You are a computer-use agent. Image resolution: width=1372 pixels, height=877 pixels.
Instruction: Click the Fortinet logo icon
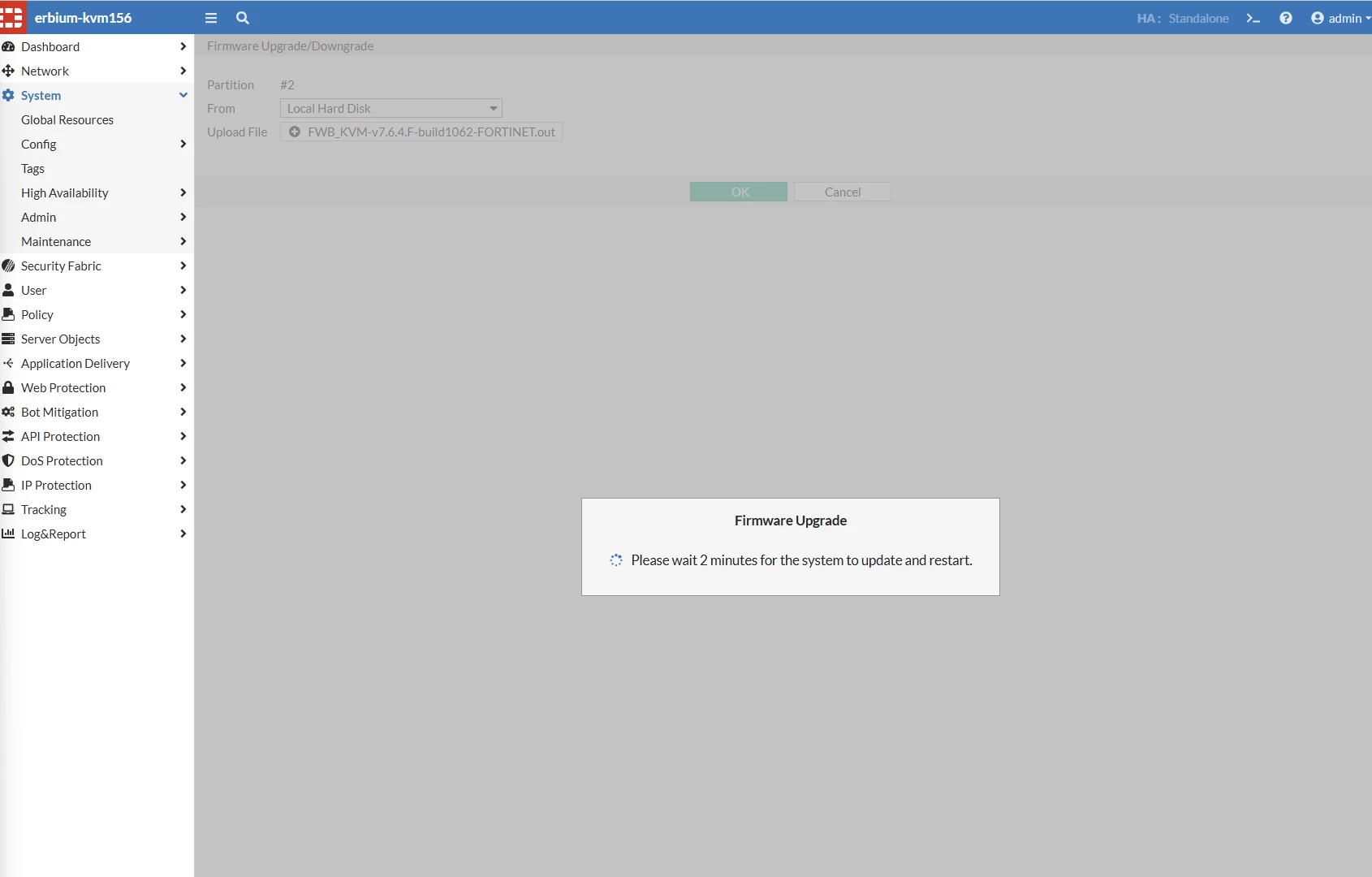tap(11, 17)
